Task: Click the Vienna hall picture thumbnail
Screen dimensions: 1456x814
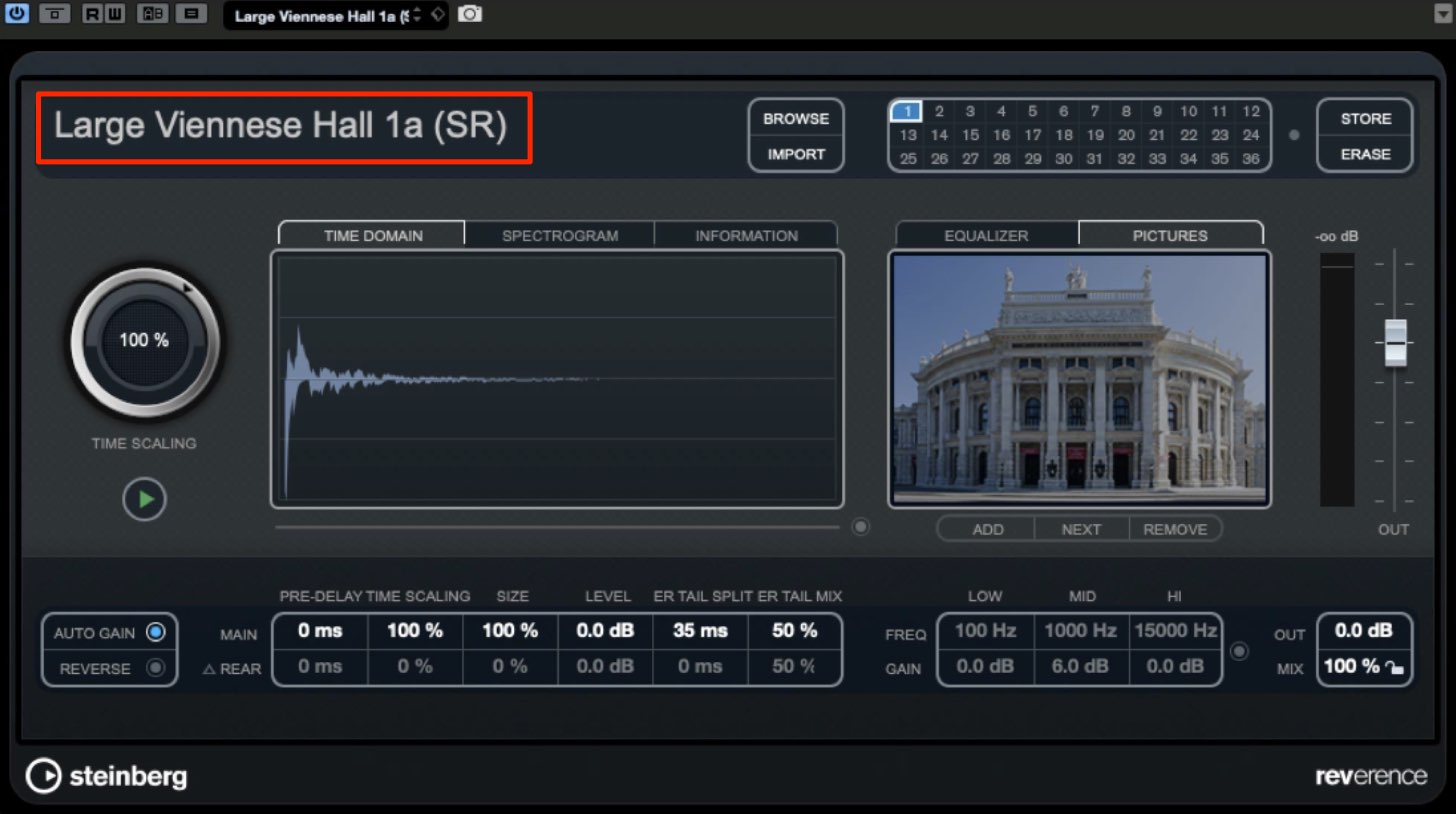Action: pos(1079,379)
